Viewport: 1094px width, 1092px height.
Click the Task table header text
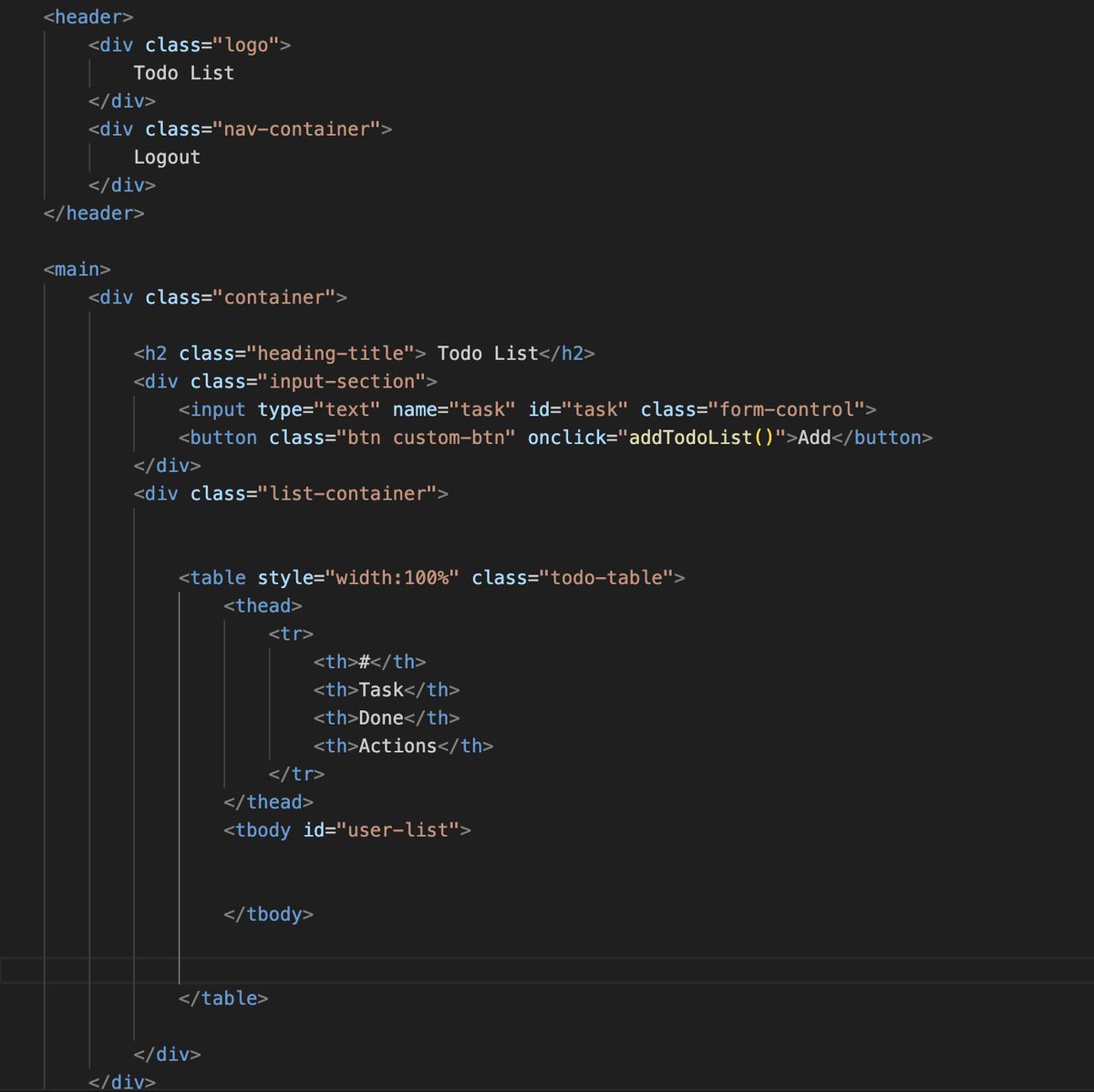point(381,690)
